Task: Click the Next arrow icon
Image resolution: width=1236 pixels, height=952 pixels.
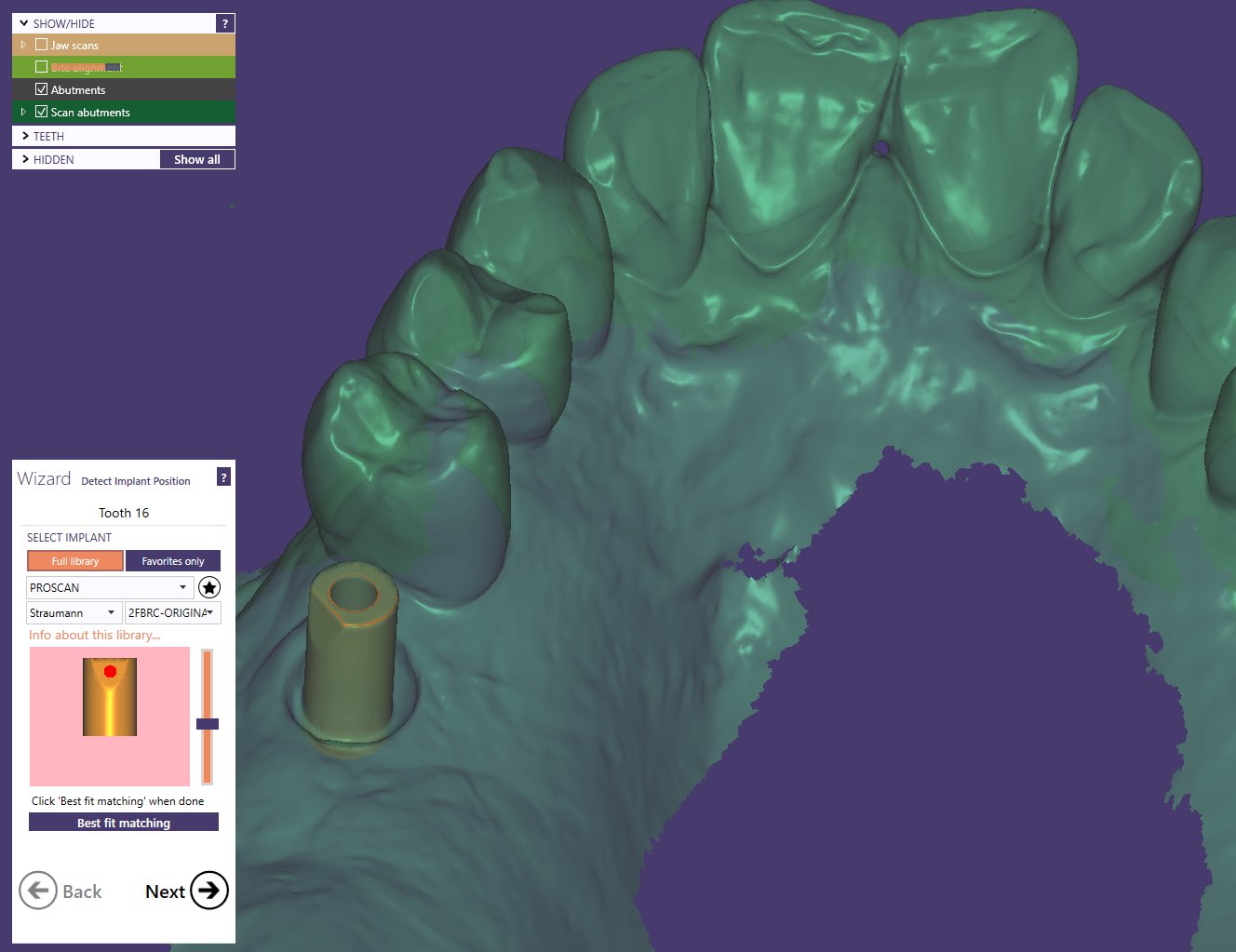Action: pos(207,891)
